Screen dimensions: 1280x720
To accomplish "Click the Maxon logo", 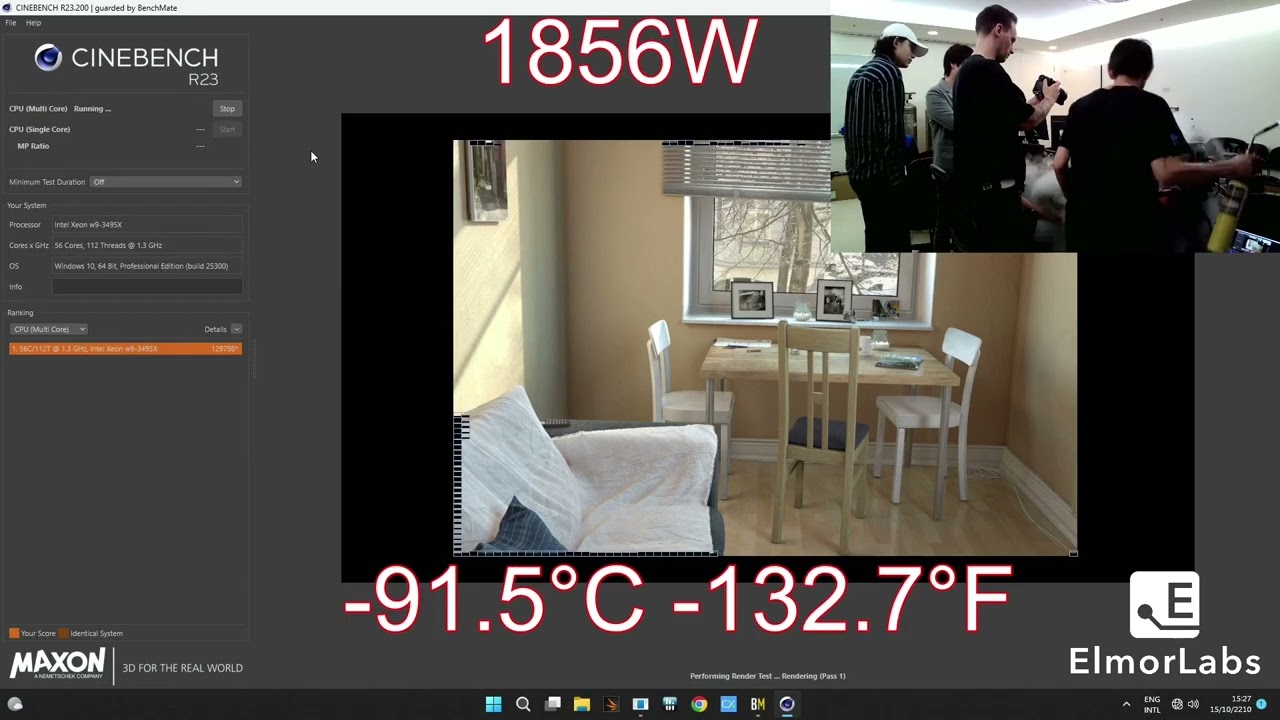I will [57, 664].
